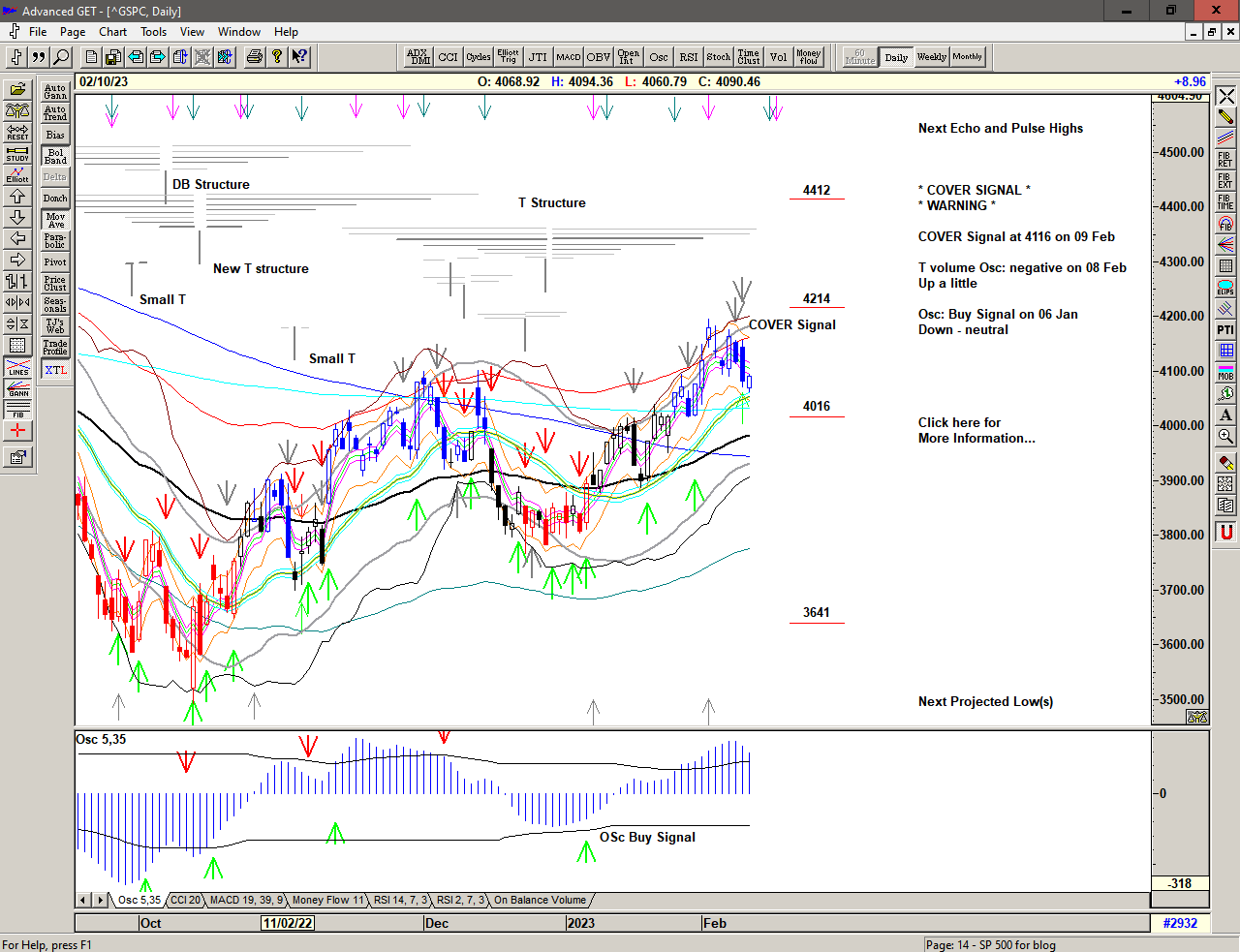1240x952 pixels.
Task: Click the Elliott wave tool icon
Action: coord(17,174)
